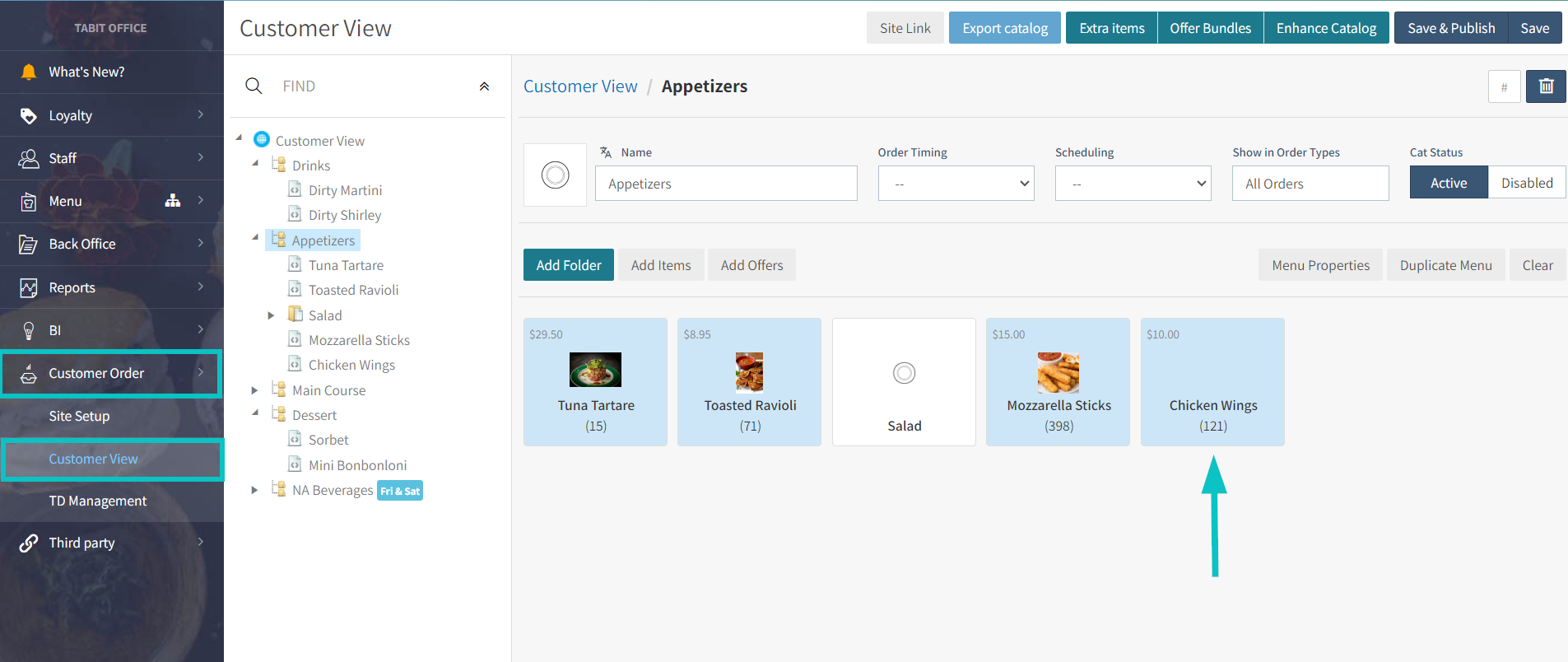Click Extra items button
This screenshot has height=662, width=1568.
tap(1111, 28)
